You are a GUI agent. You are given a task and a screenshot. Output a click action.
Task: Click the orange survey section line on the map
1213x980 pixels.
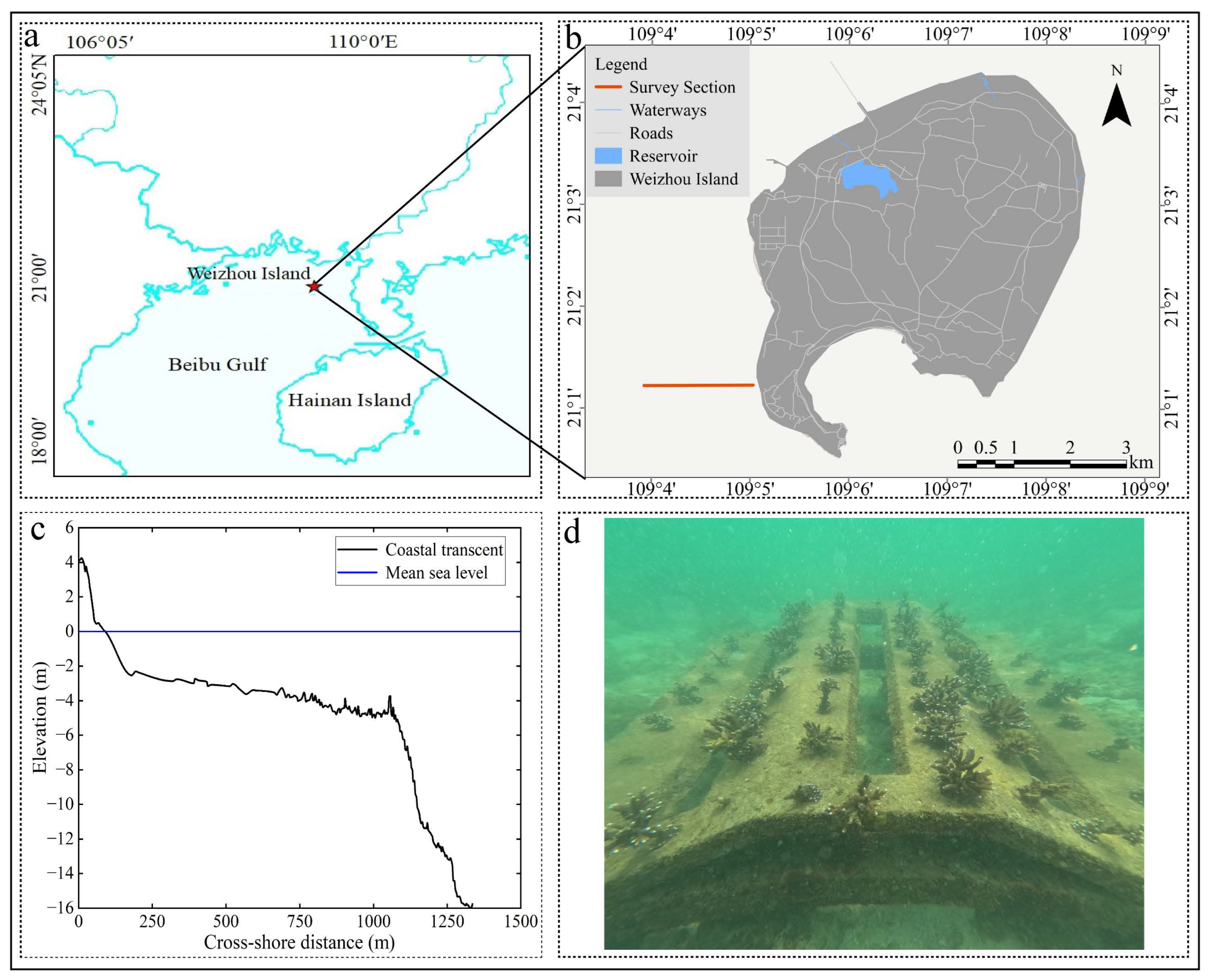click(x=698, y=385)
